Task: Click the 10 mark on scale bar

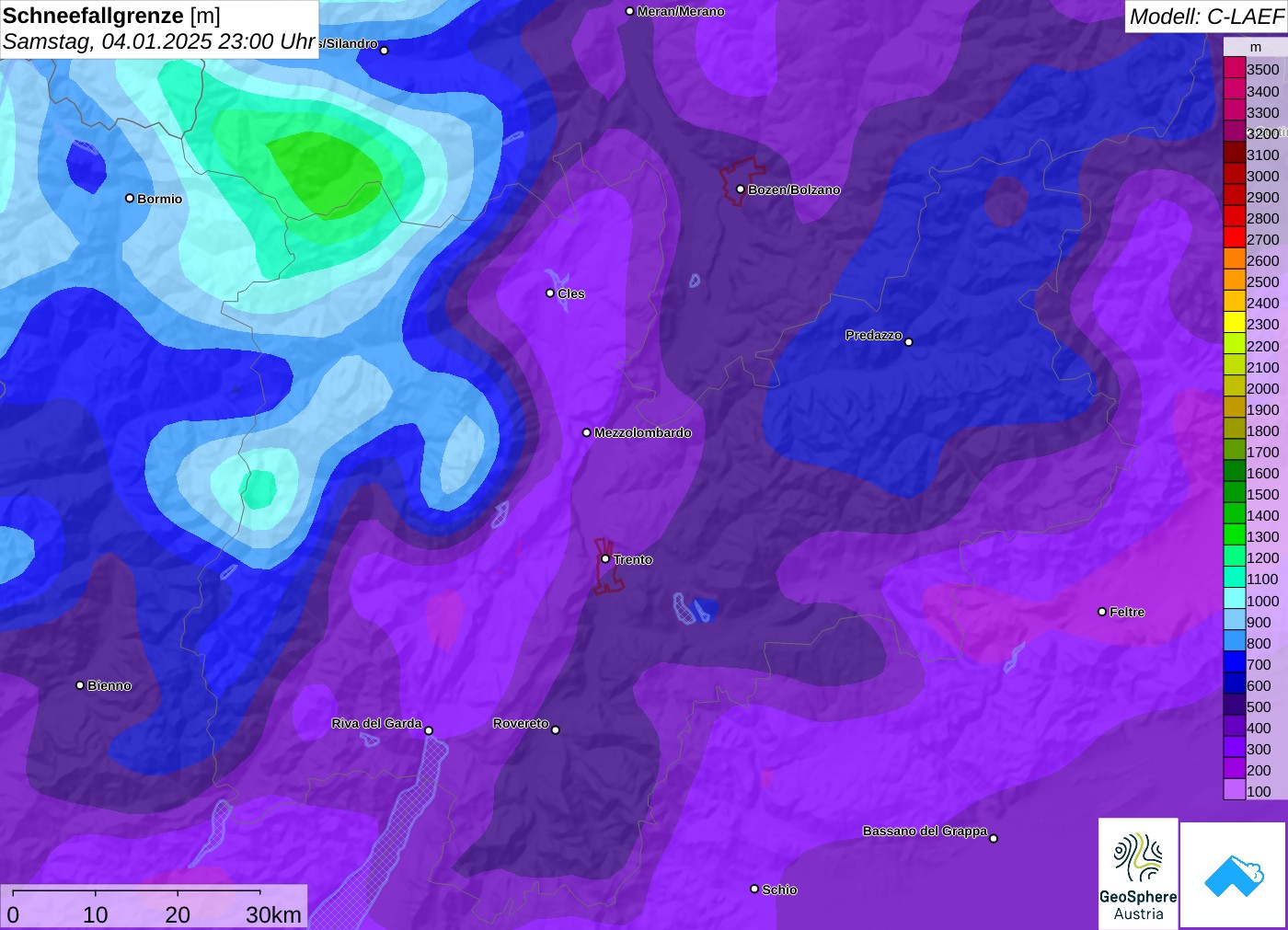Action: (x=96, y=914)
